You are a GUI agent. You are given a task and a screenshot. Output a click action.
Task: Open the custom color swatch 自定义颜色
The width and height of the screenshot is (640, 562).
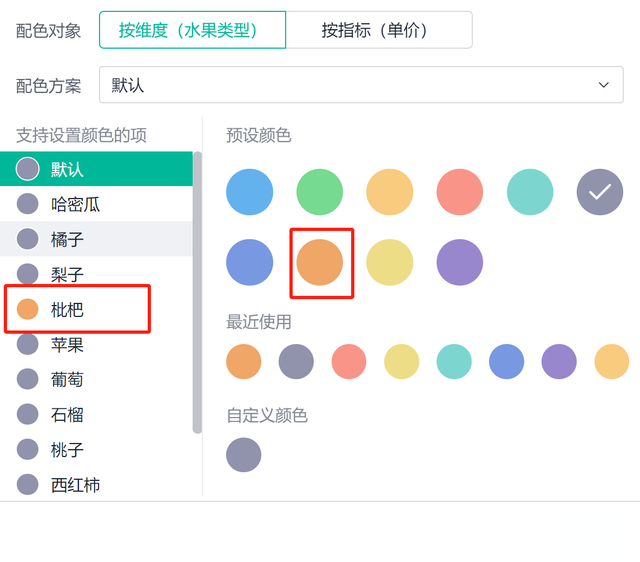coord(244,455)
